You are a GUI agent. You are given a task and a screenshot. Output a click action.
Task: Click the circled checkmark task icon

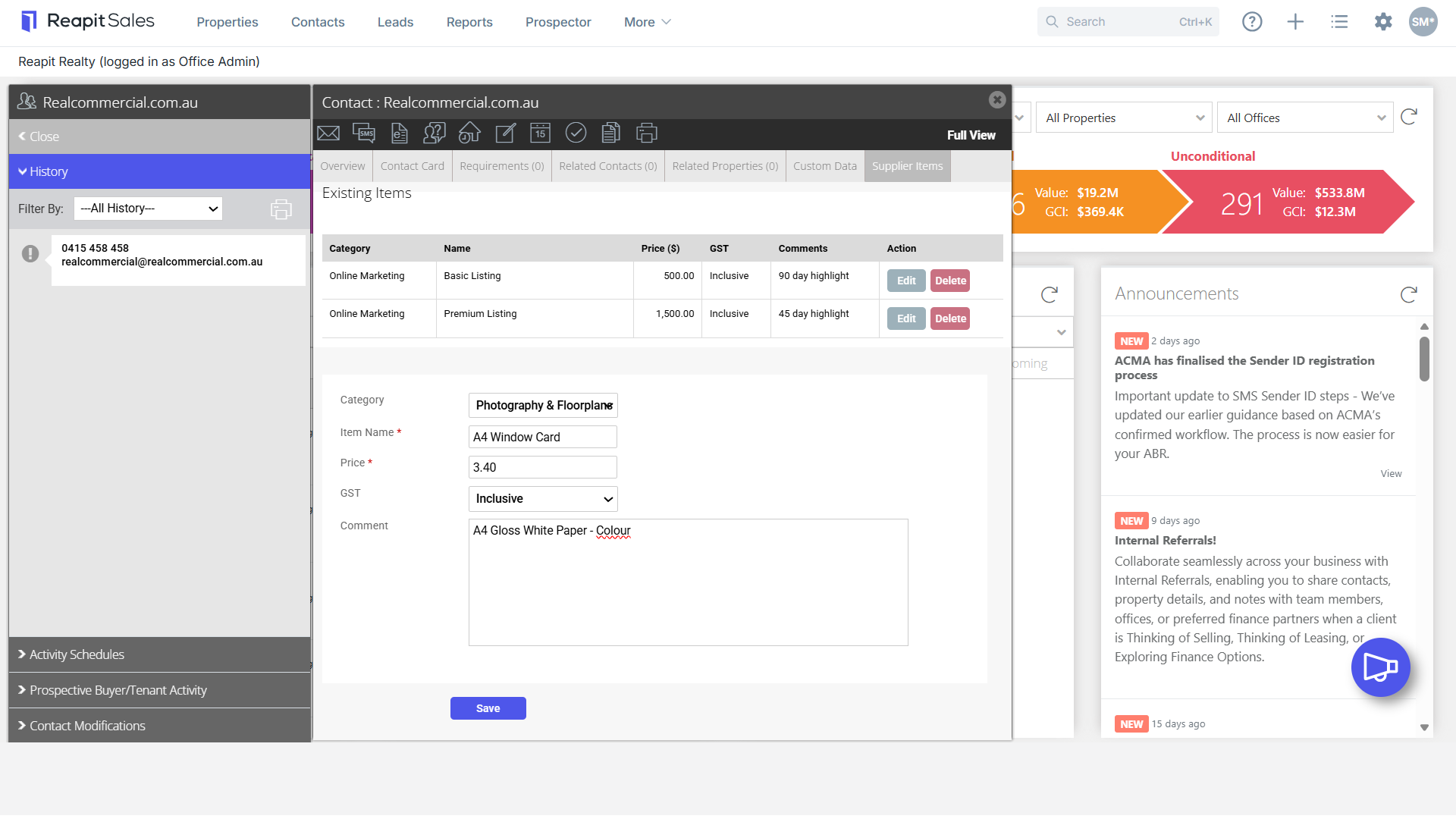(576, 133)
